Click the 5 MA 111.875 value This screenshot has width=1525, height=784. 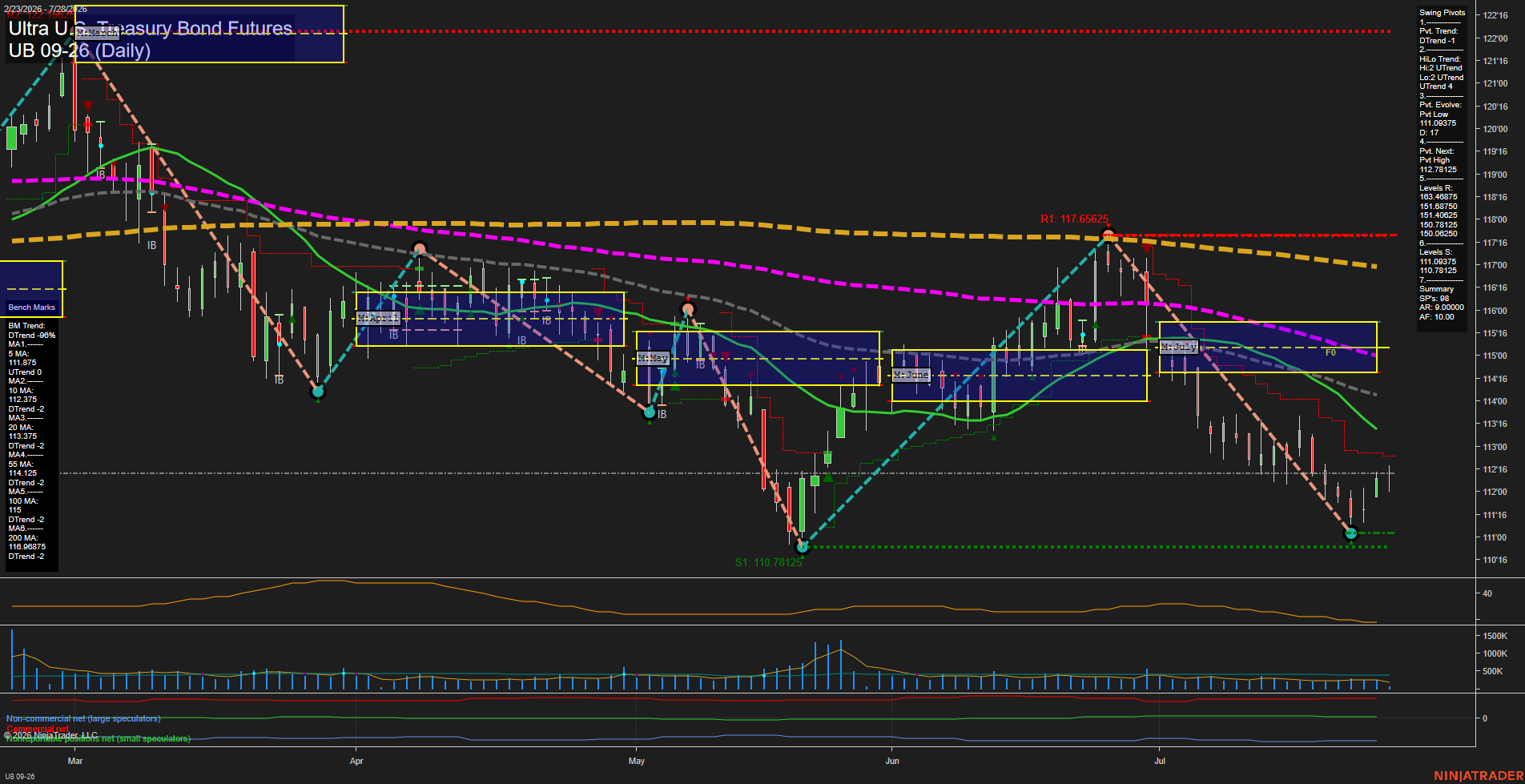(x=22, y=363)
